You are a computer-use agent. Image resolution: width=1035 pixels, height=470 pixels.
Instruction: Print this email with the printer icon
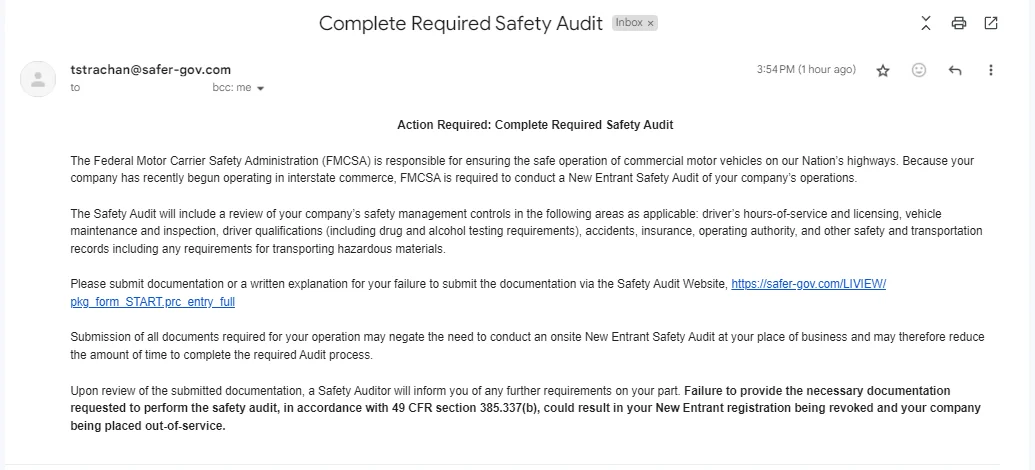click(x=959, y=23)
